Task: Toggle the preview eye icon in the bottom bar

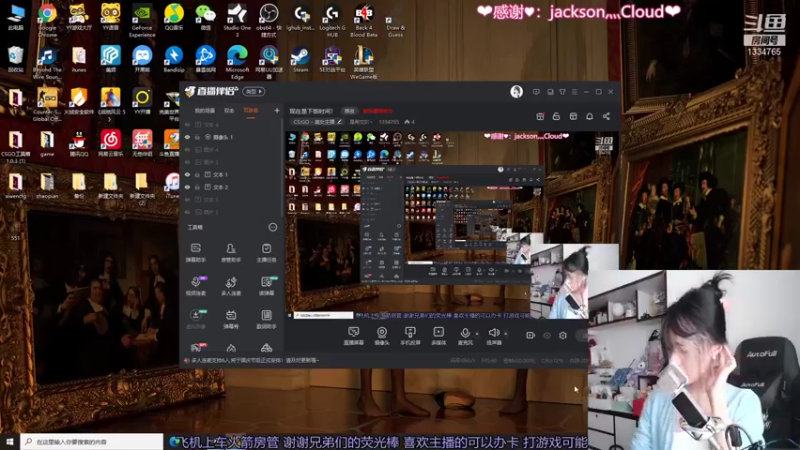Action: 547,335
